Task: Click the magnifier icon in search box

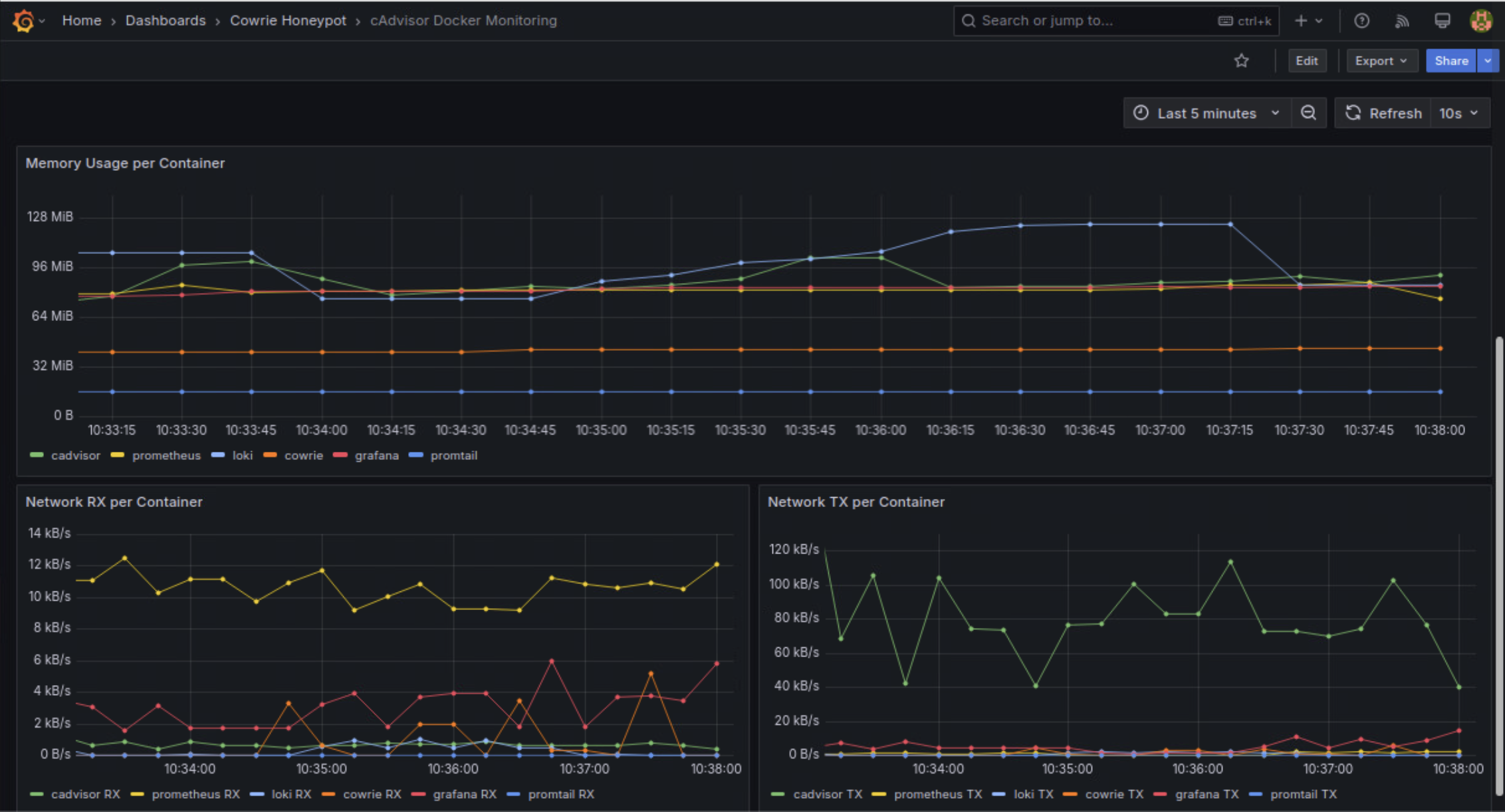Action: 969,21
